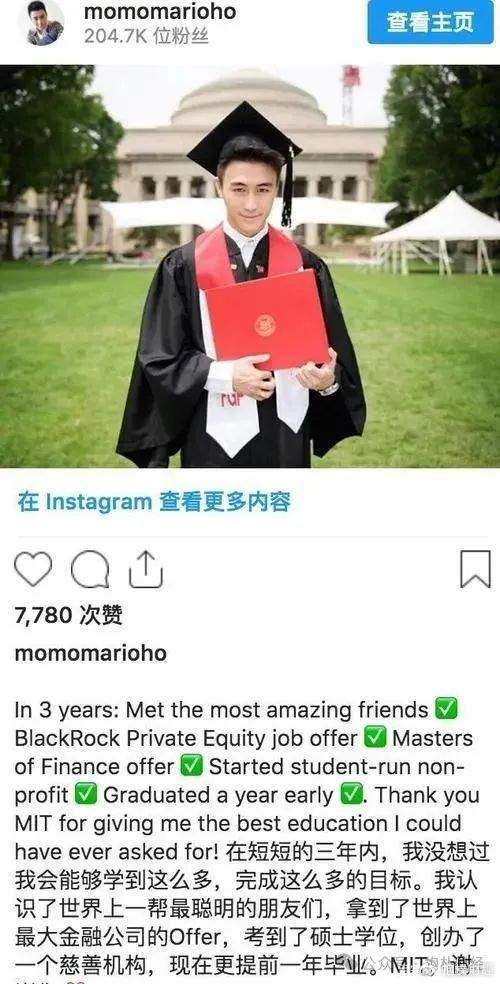Tap the 查看主页 button
Viewport: 500px width, 984px height.
click(430, 22)
